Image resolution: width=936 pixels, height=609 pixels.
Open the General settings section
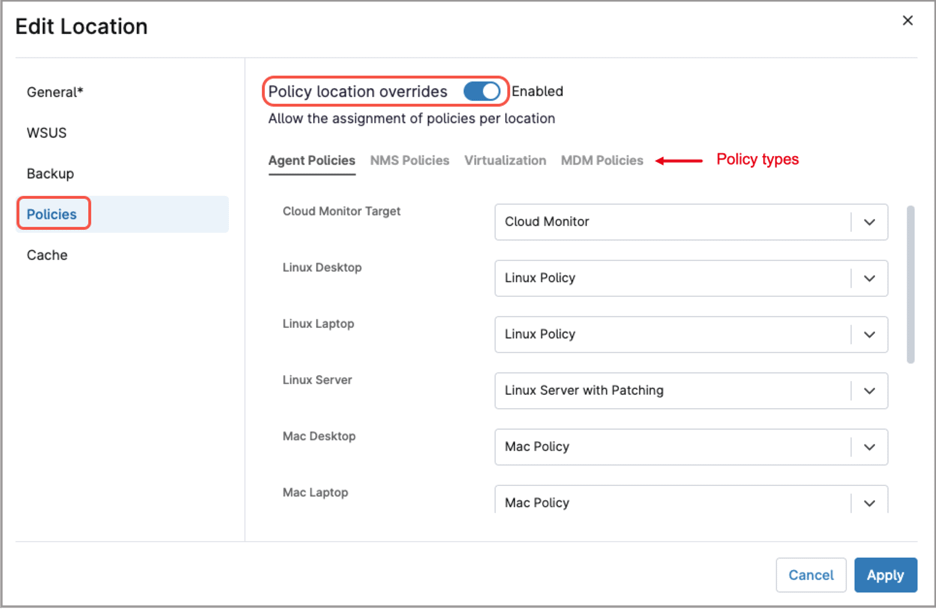pyautogui.click(x=55, y=91)
